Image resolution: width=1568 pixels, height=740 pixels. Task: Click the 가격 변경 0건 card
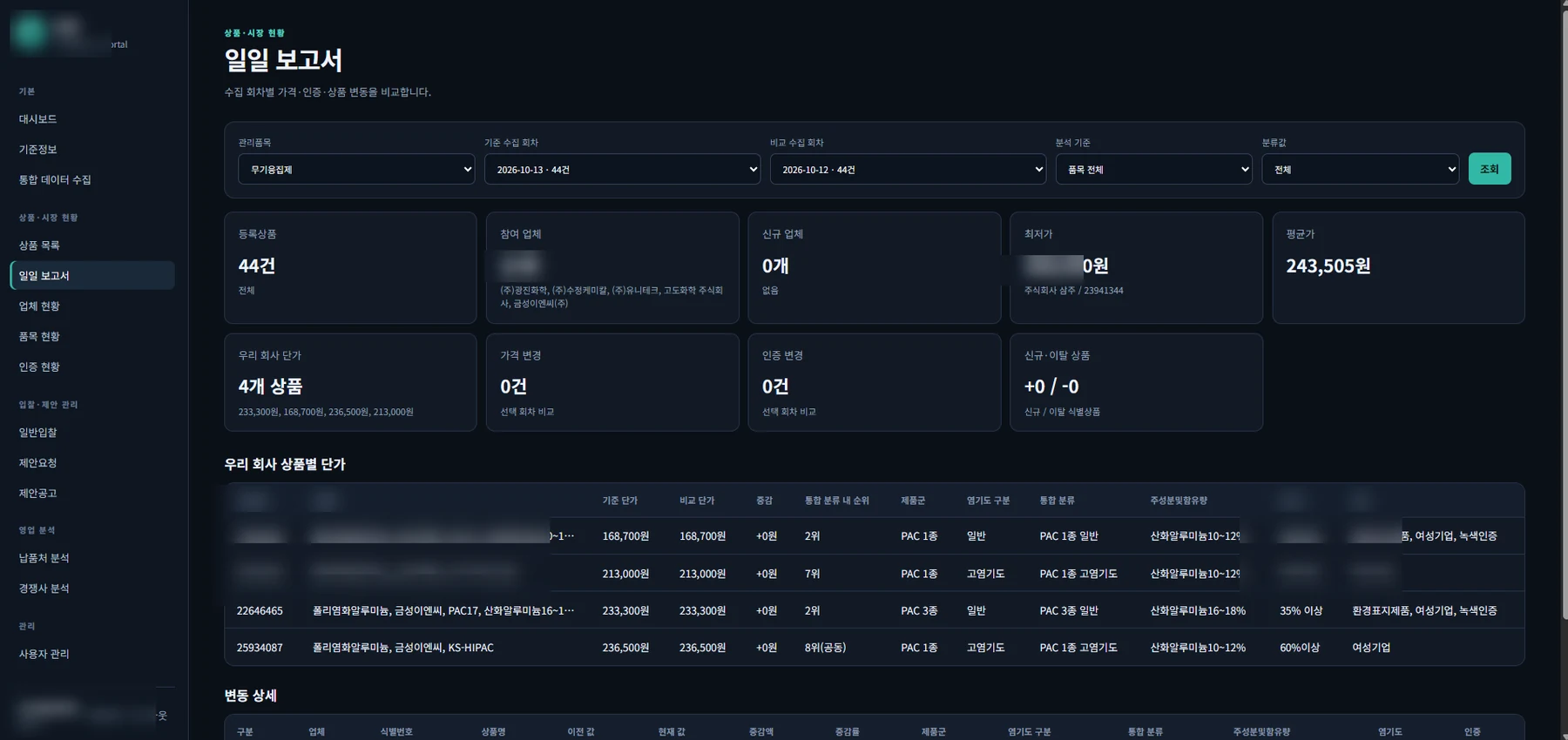pos(612,382)
